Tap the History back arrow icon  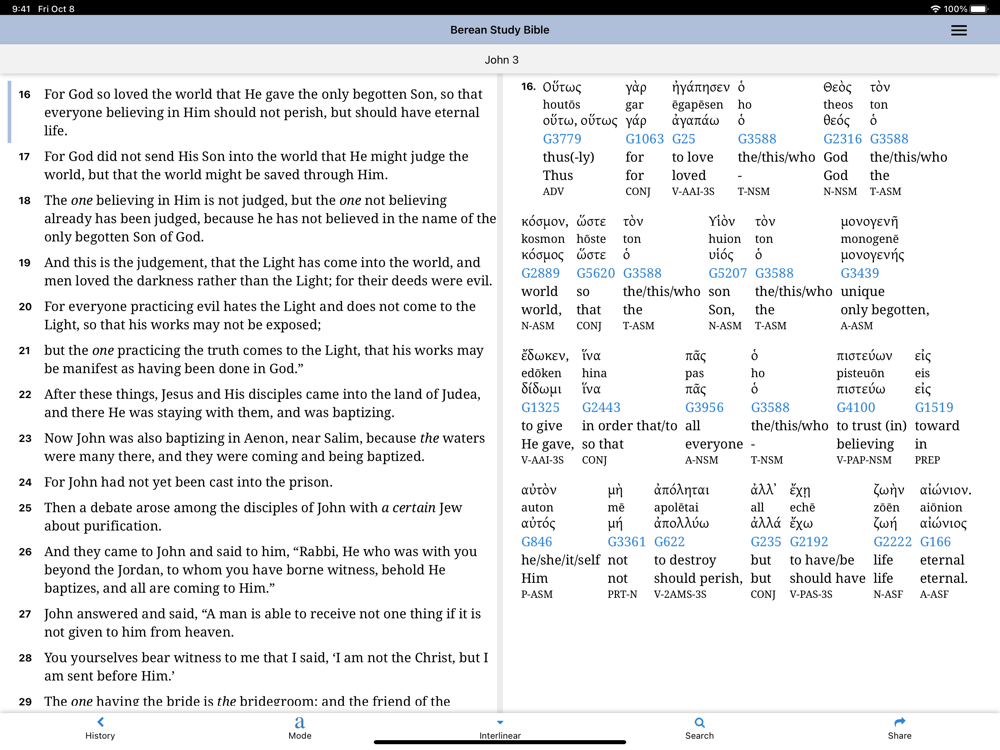(100, 722)
